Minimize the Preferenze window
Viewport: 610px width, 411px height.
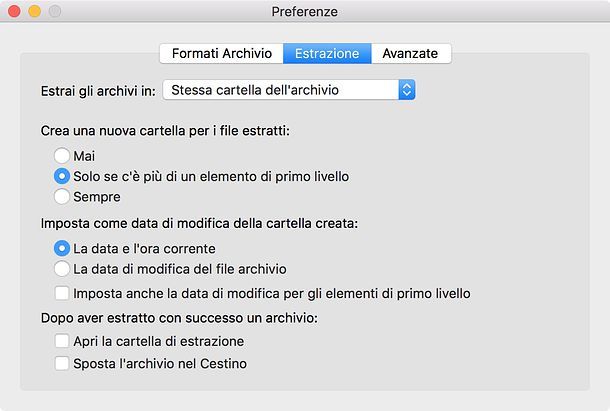tap(34, 11)
